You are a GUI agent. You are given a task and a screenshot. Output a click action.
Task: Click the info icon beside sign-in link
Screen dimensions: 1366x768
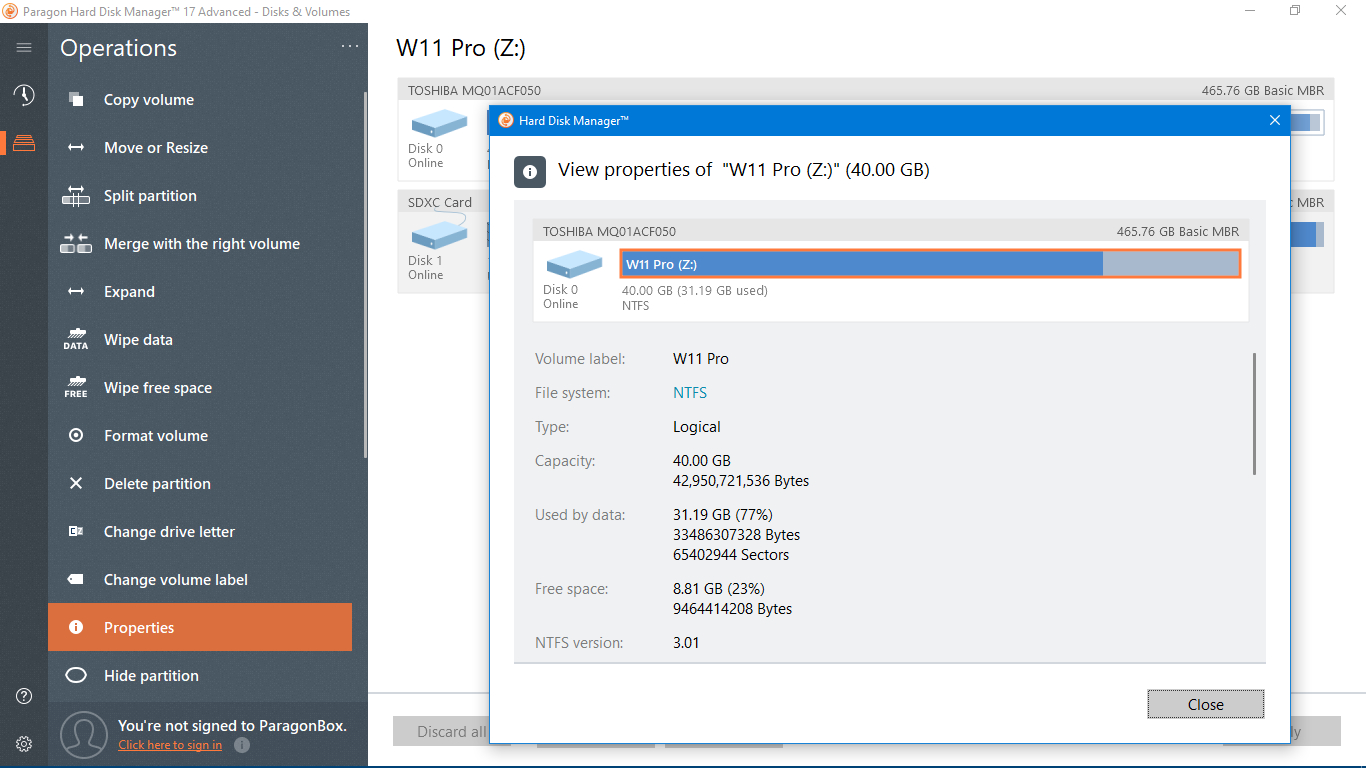(x=241, y=745)
